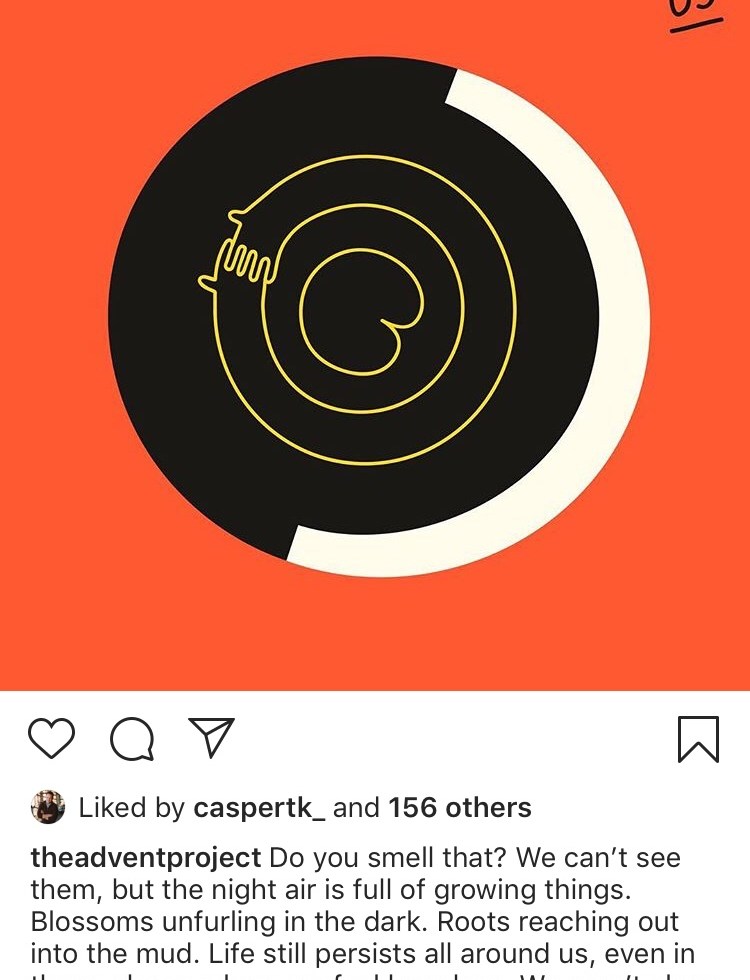Click the 'Liked by' text
750x980 pixels.
tap(132, 808)
